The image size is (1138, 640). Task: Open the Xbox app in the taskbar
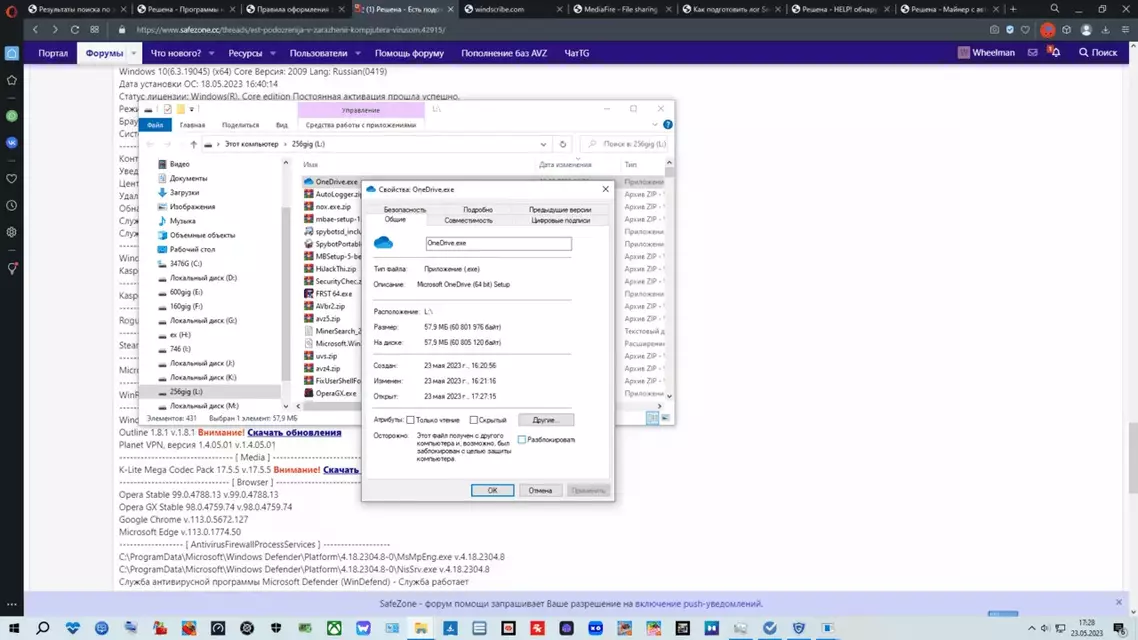click(334, 628)
